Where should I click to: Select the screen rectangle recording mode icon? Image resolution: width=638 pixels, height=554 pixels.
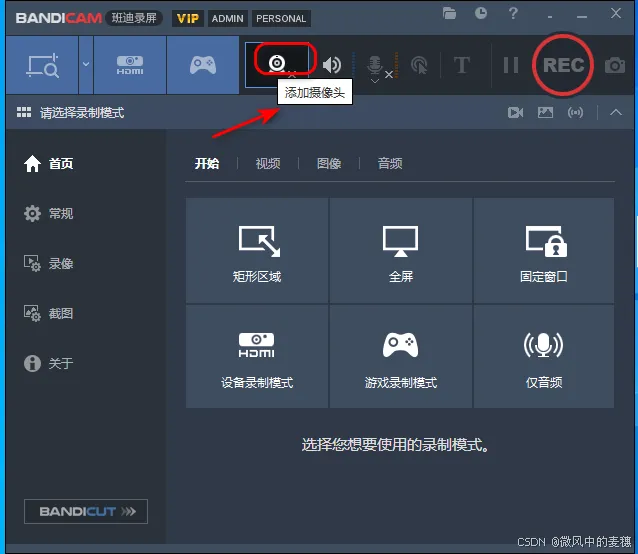pos(42,65)
